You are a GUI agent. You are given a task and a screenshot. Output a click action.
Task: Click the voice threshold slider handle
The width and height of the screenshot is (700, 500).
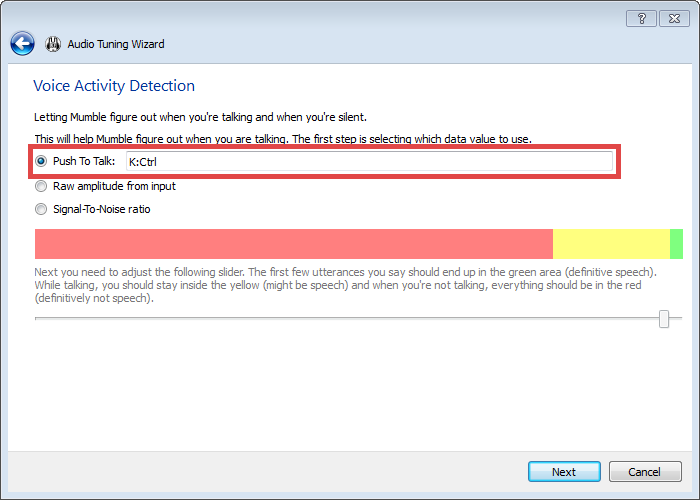664,319
